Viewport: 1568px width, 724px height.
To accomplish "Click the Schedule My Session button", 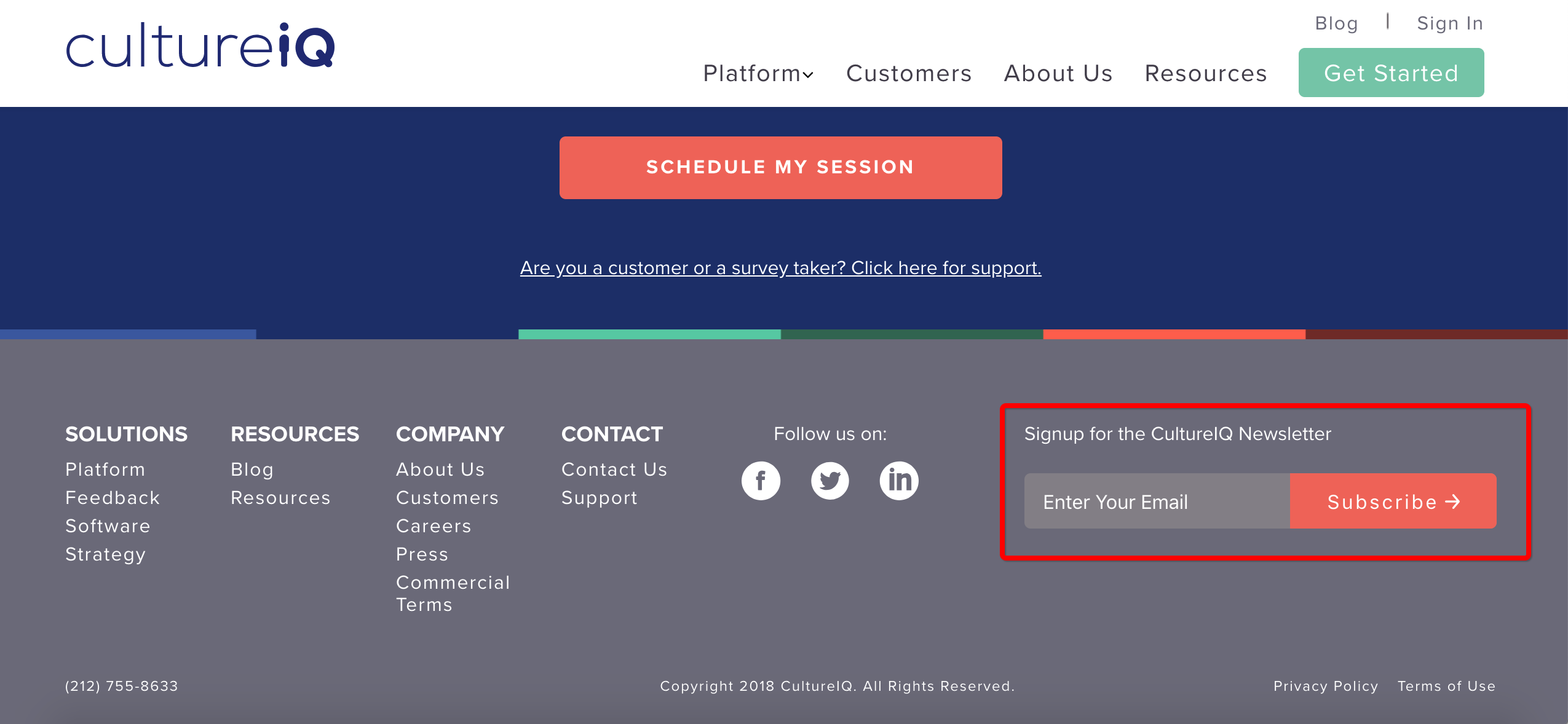I will point(780,167).
